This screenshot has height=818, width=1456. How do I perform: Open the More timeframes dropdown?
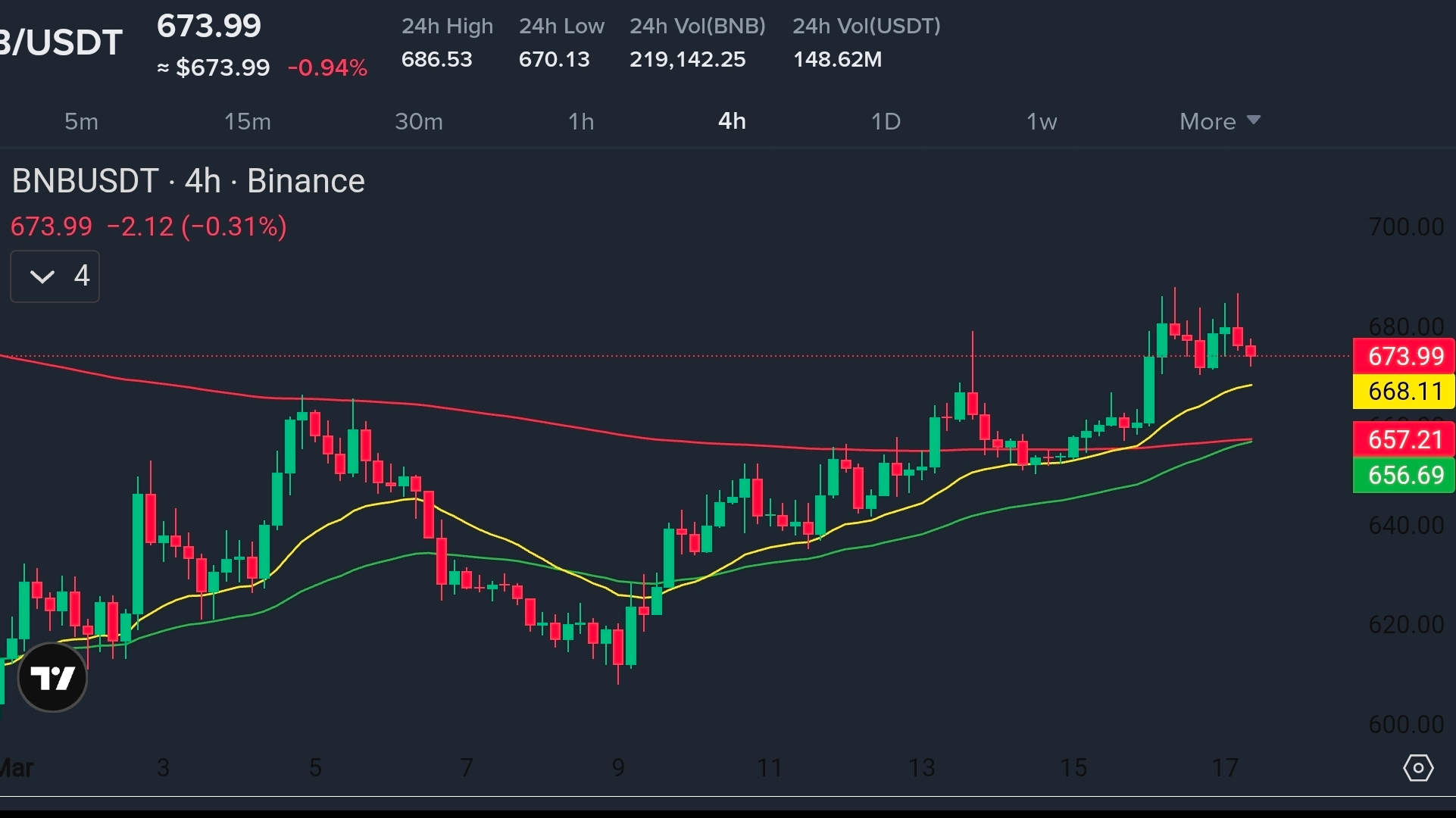pyautogui.click(x=1219, y=121)
